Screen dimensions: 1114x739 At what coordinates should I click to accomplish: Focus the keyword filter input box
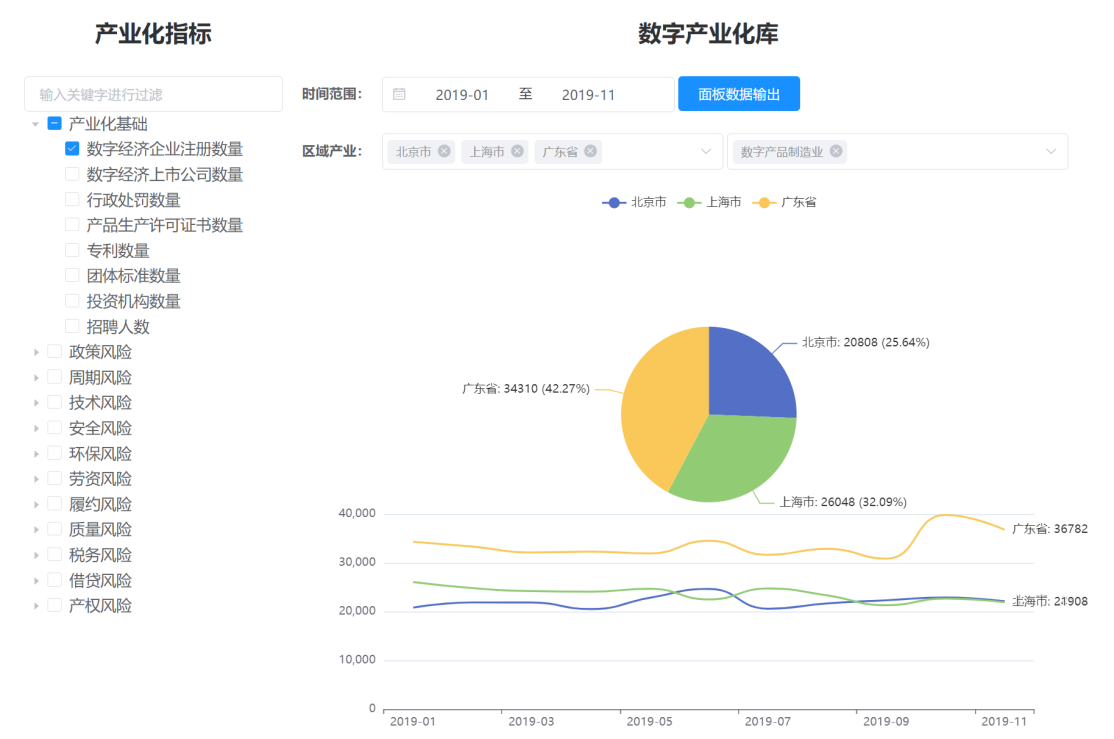point(153,94)
